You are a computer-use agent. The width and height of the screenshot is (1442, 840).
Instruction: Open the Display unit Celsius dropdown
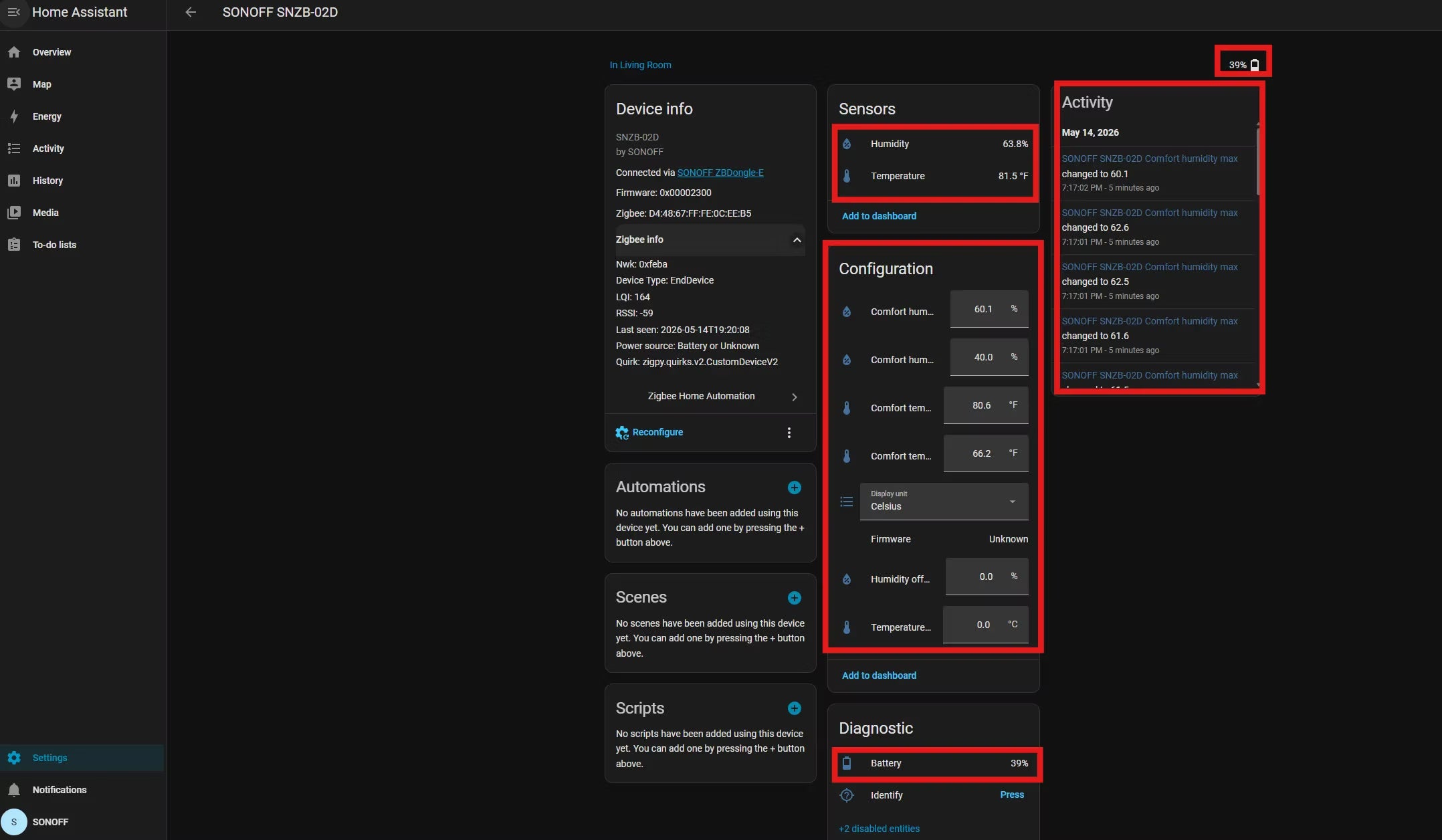(944, 502)
